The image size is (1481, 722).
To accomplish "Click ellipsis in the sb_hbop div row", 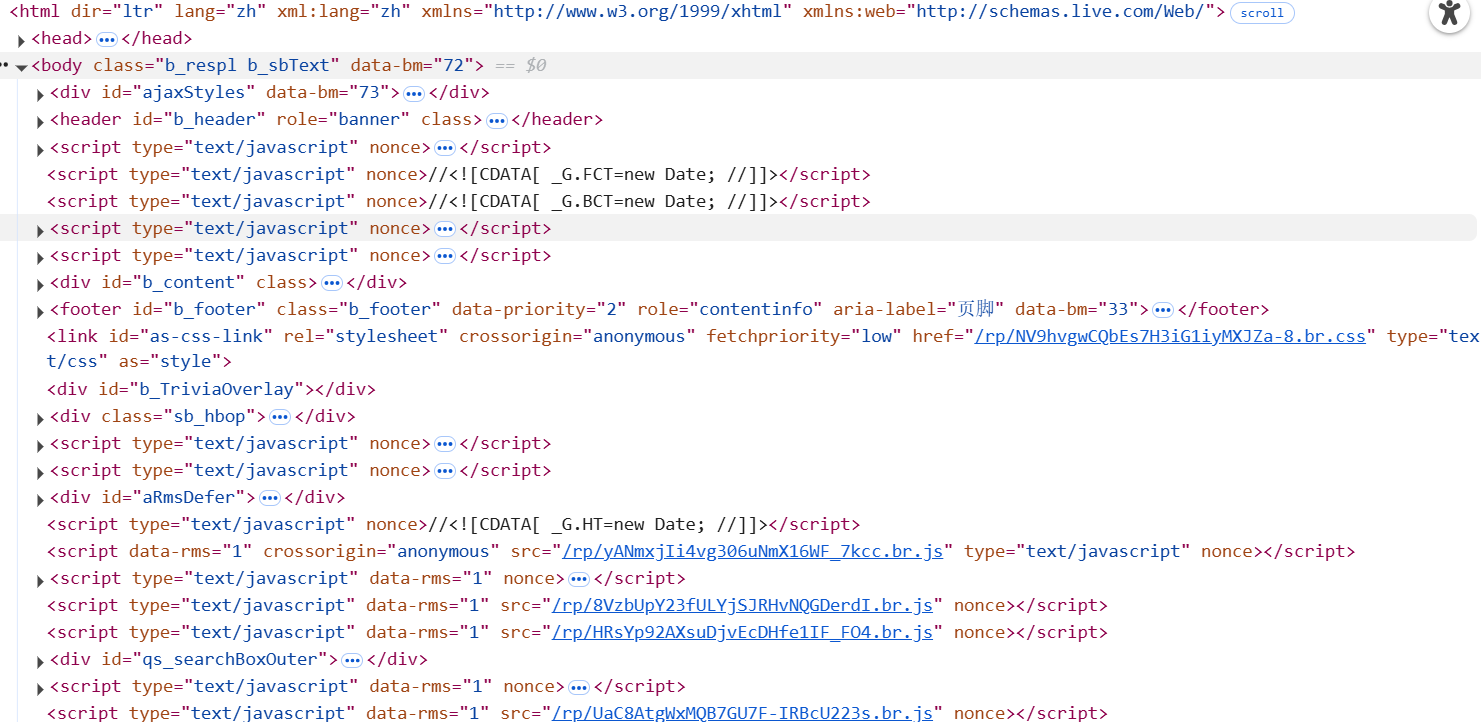I will pyautogui.click(x=280, y=417).
